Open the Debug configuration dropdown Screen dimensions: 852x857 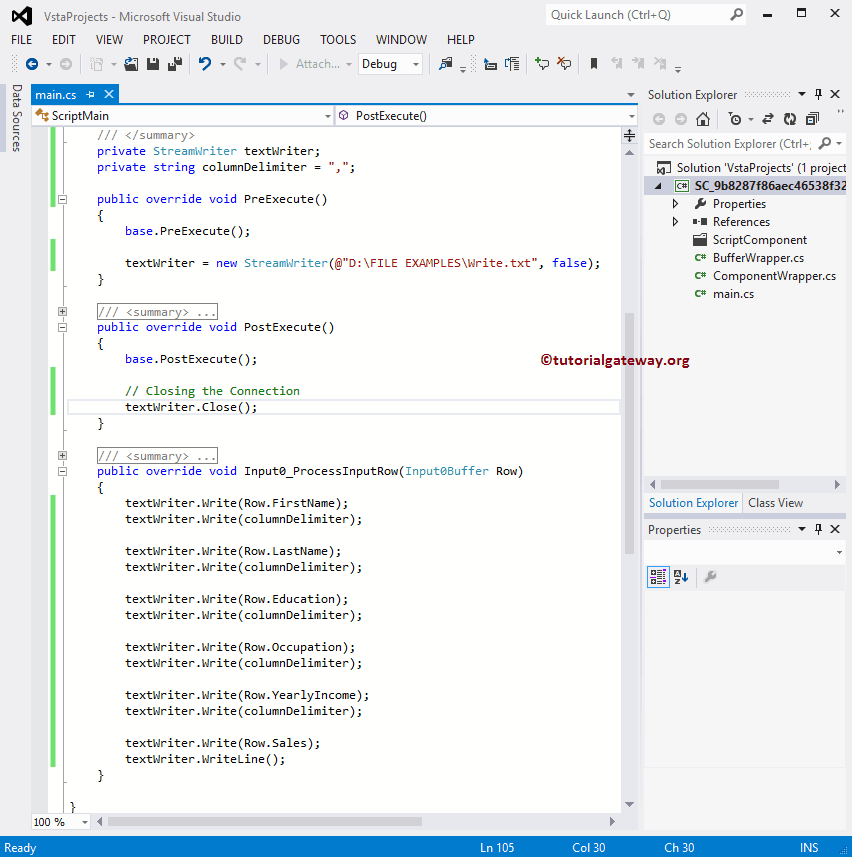coord(414,63)
